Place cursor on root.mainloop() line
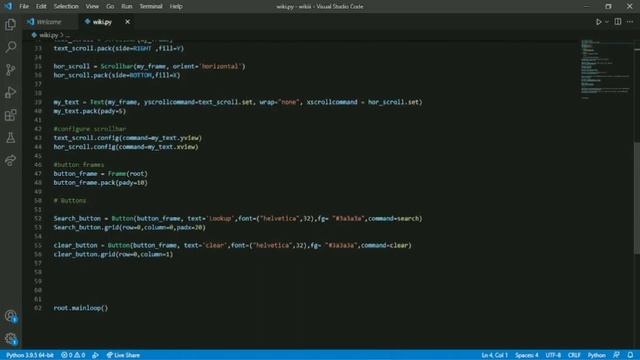 click(x=81, y=308)
